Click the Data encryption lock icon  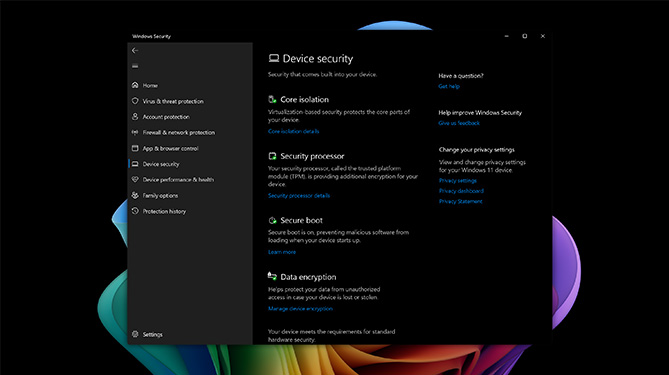click(272, 276)
